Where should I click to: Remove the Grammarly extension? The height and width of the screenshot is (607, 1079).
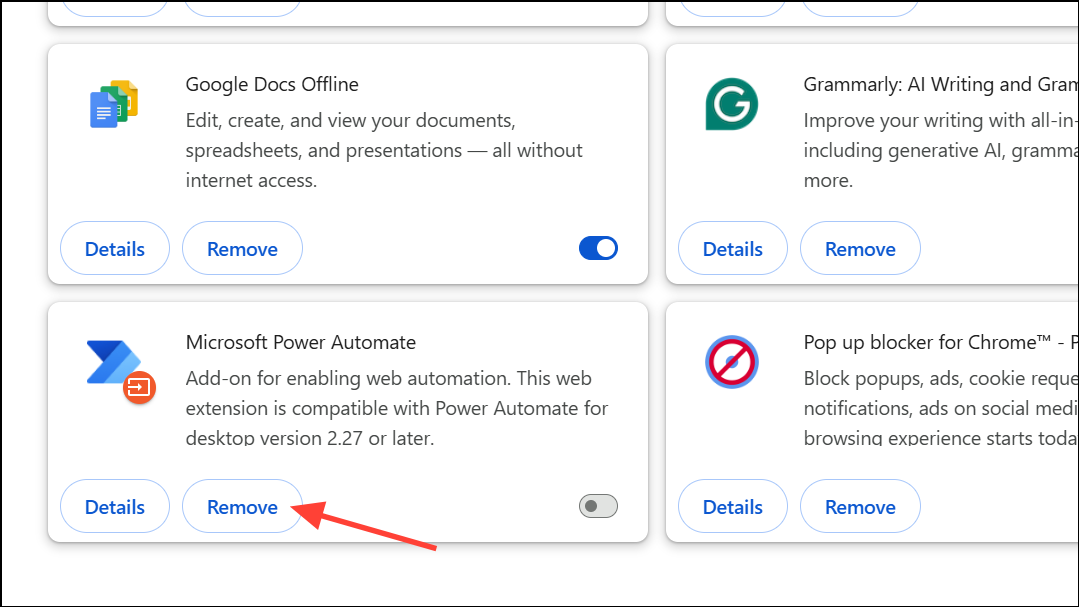click(x=860, y=248)
